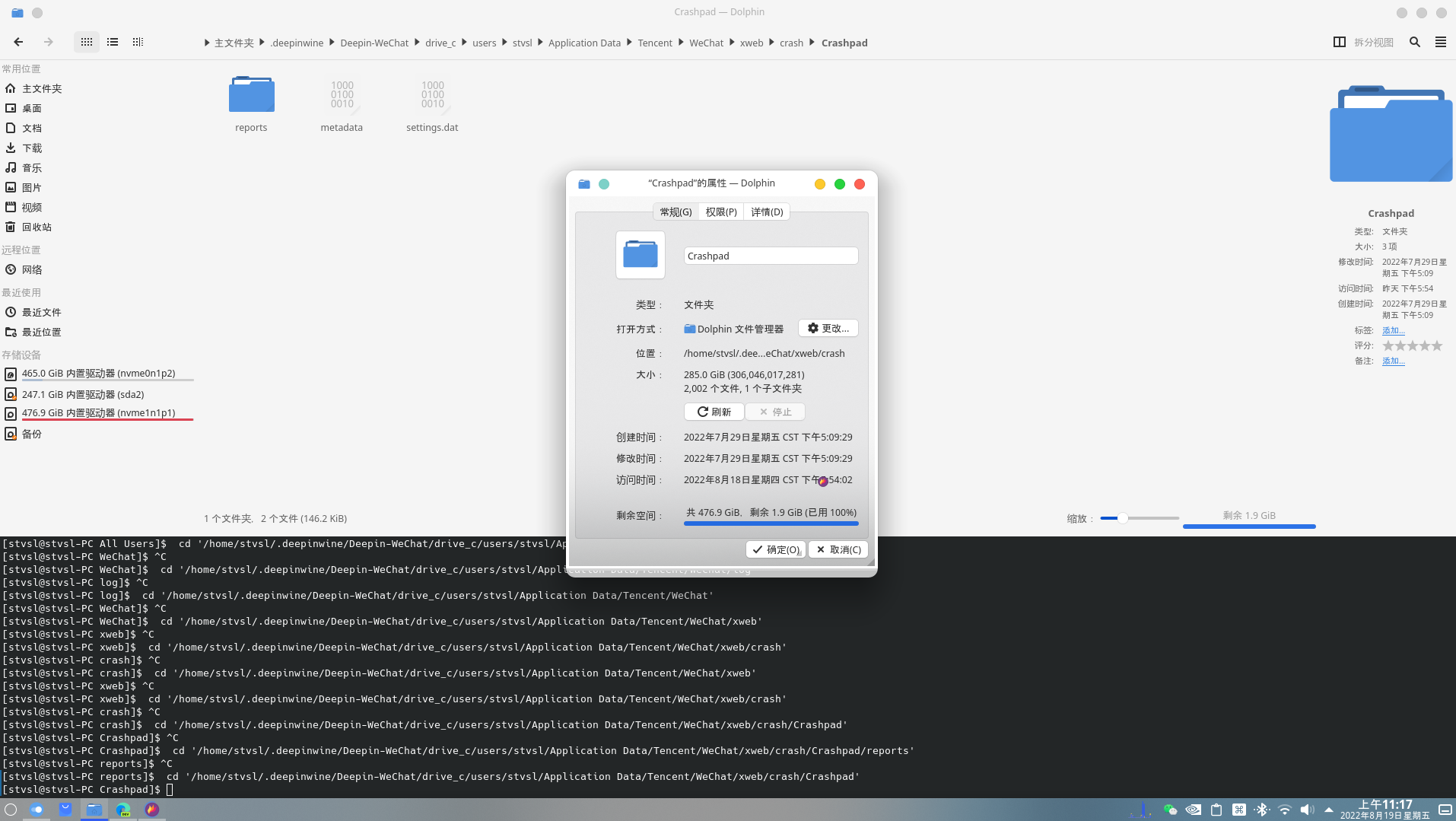This screenshot has width=1456, height=821.
Task: Click the Change (更改...) open-with button
Action: coord(828,328)
